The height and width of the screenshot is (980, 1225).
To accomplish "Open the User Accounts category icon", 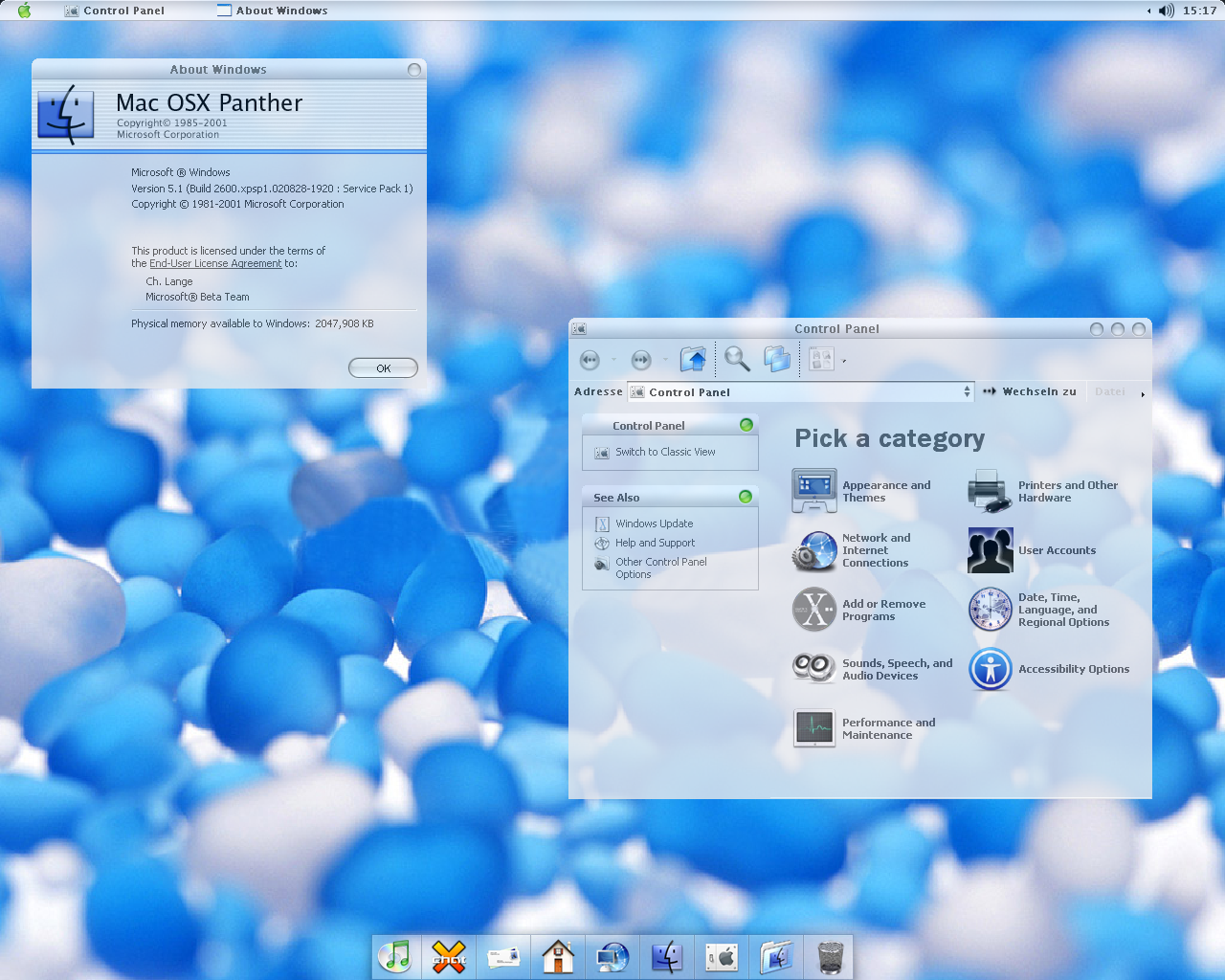I will 990,550.
